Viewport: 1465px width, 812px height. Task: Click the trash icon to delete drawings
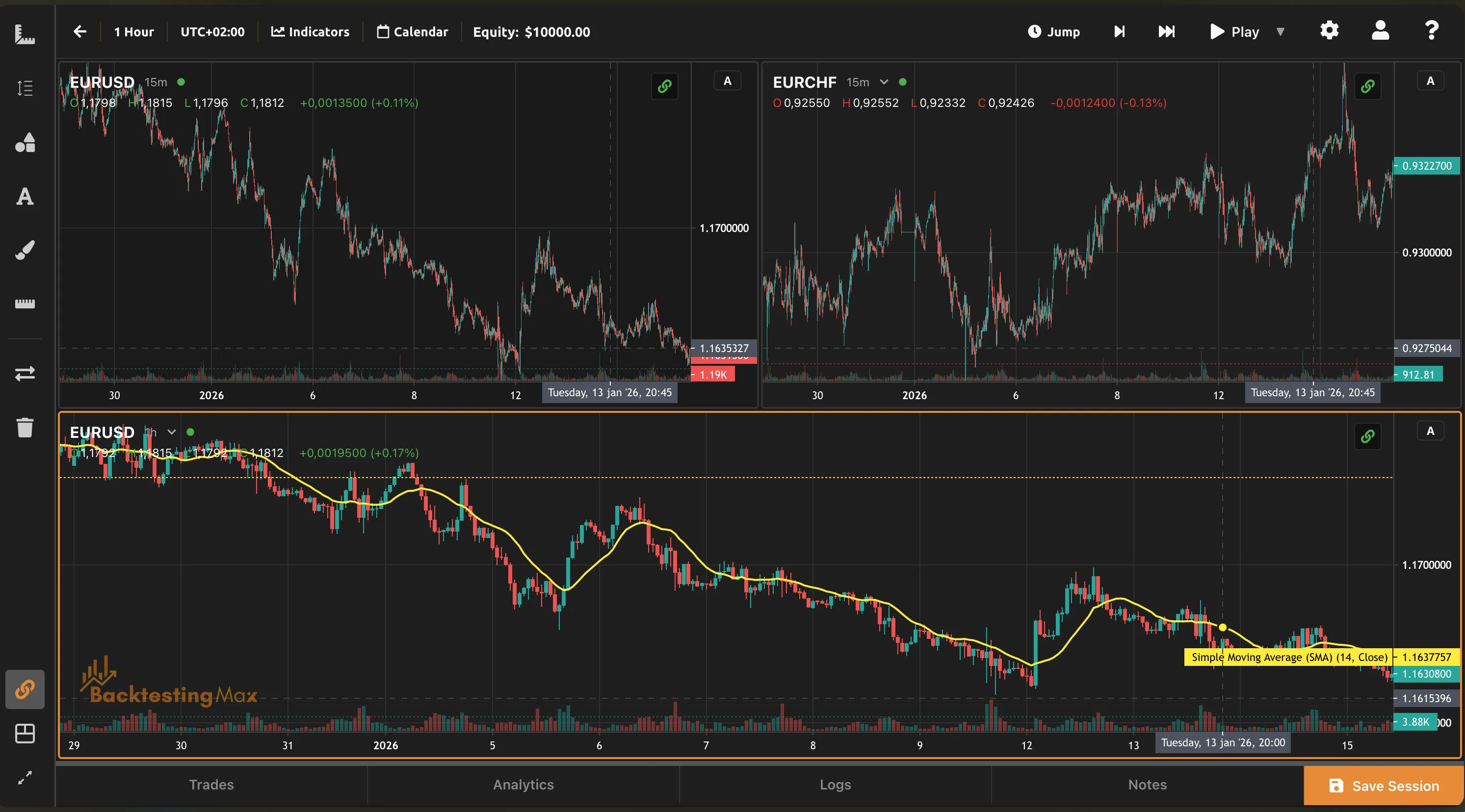click(25, 427)
